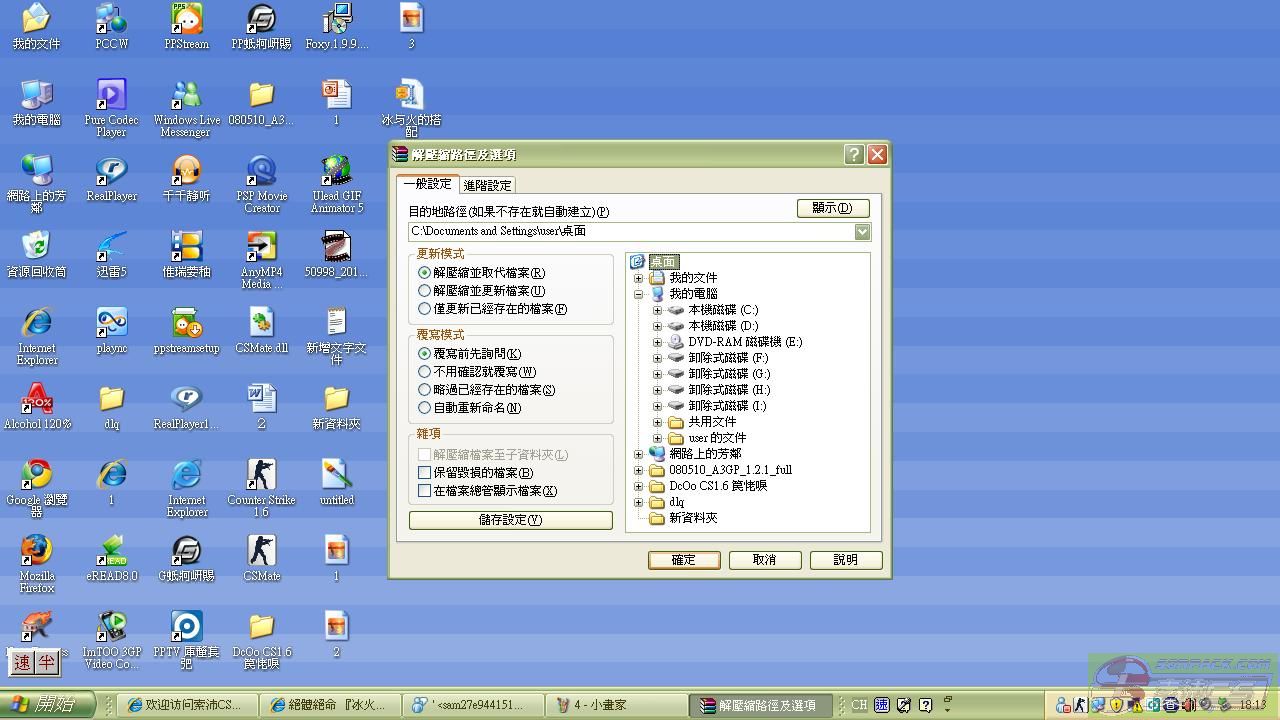Viewport: 1280px width, 720px height.
Task: Click the Windows 開始 Start button
Action: coord(47,705)
